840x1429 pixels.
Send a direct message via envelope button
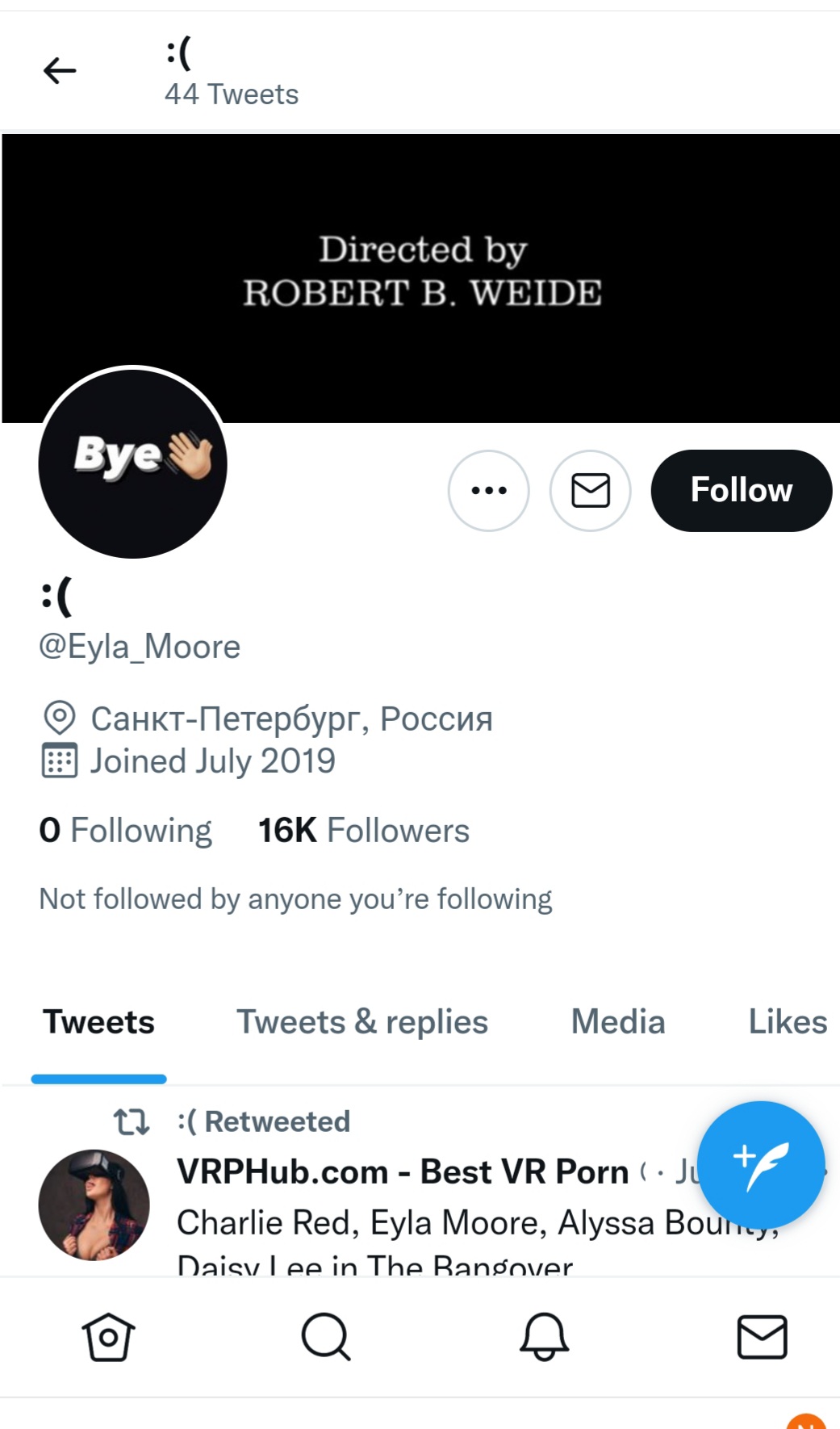(591, 490)
